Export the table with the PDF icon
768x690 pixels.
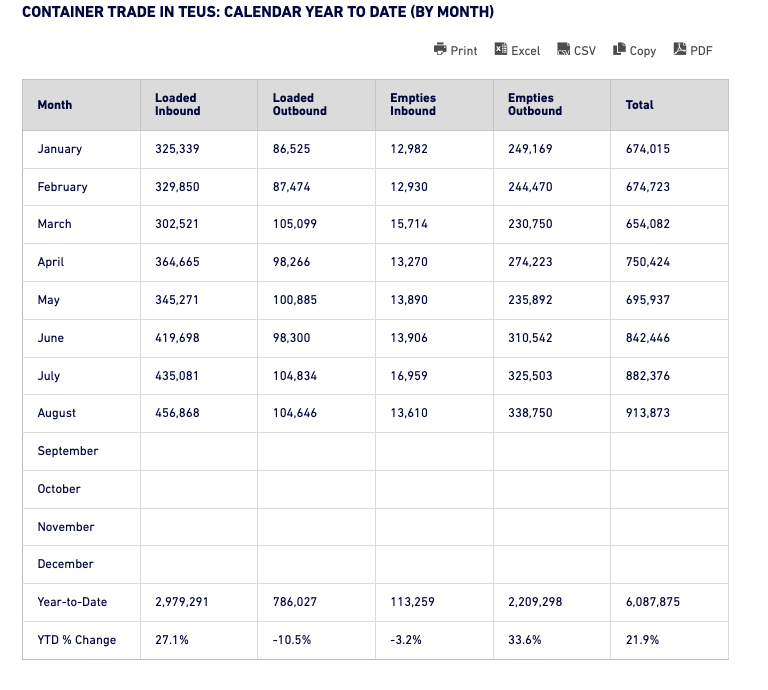pyautogui.click(x=680, y=49)
